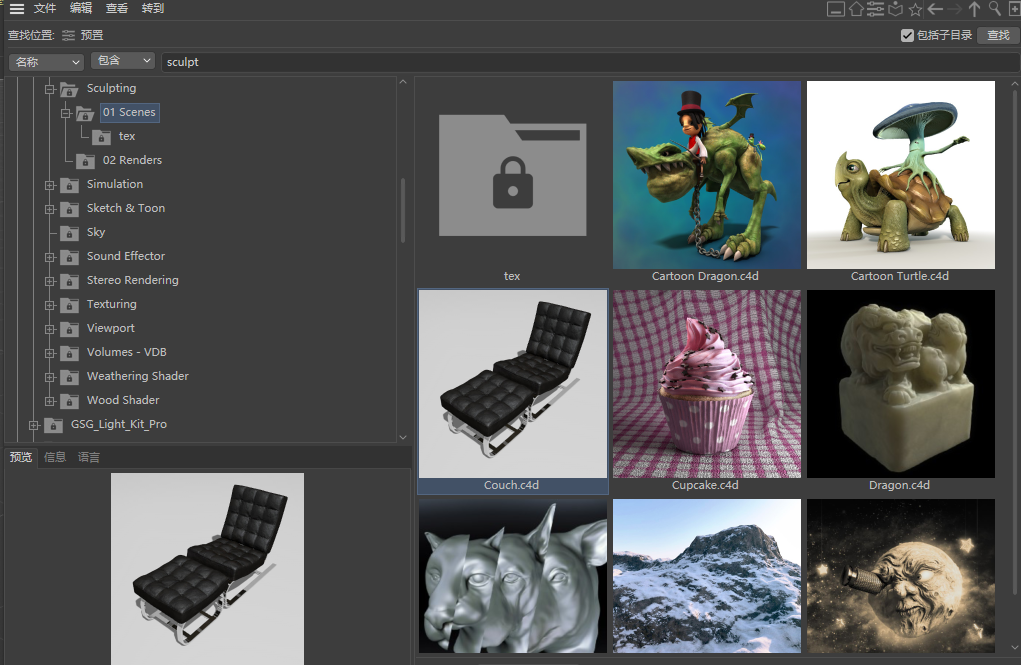Select Cartoon Turtle.c4d thumbnail
The height and width of the screenshot is (665, 1021).
(901, 175)
